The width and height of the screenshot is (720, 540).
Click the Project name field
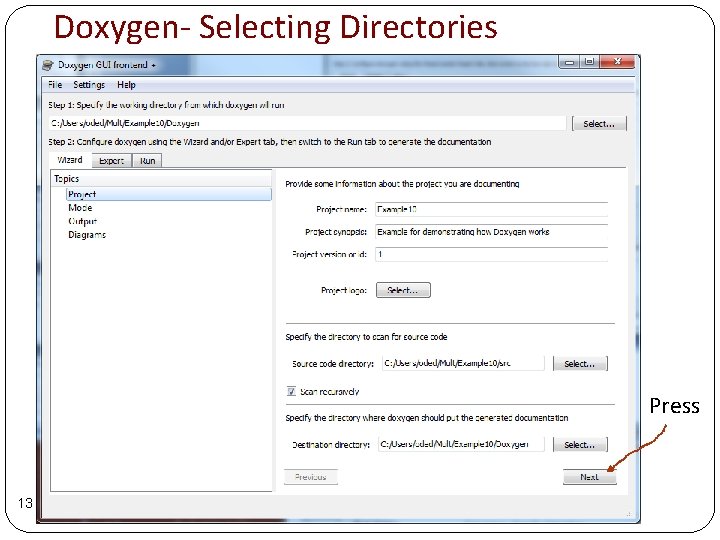click(491, 209)
